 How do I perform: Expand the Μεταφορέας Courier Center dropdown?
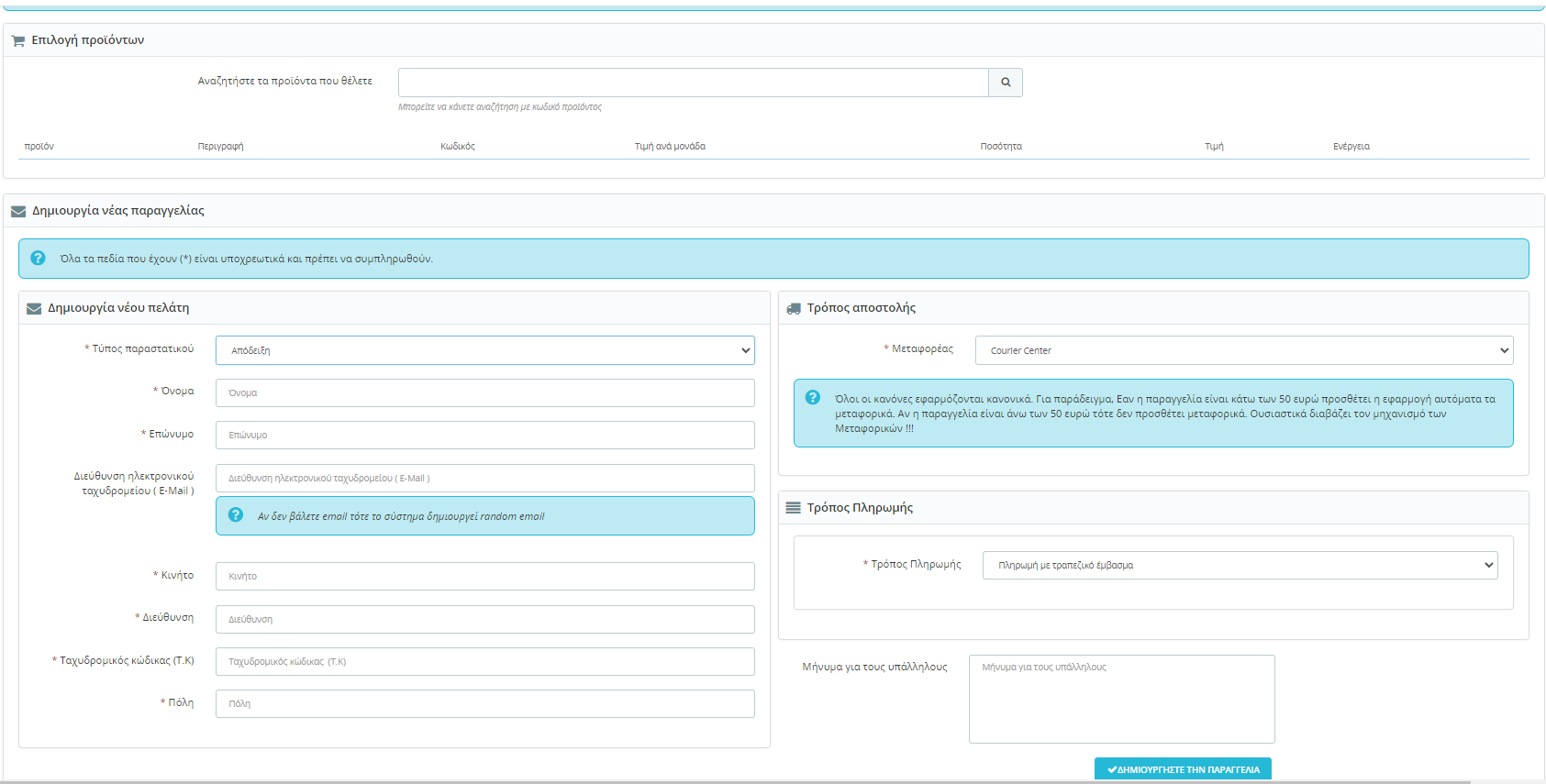point(1243,350)
